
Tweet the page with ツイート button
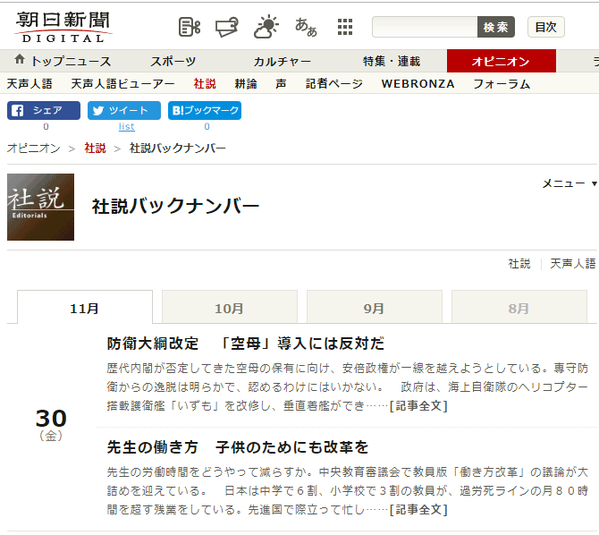[x=124, y=110]
